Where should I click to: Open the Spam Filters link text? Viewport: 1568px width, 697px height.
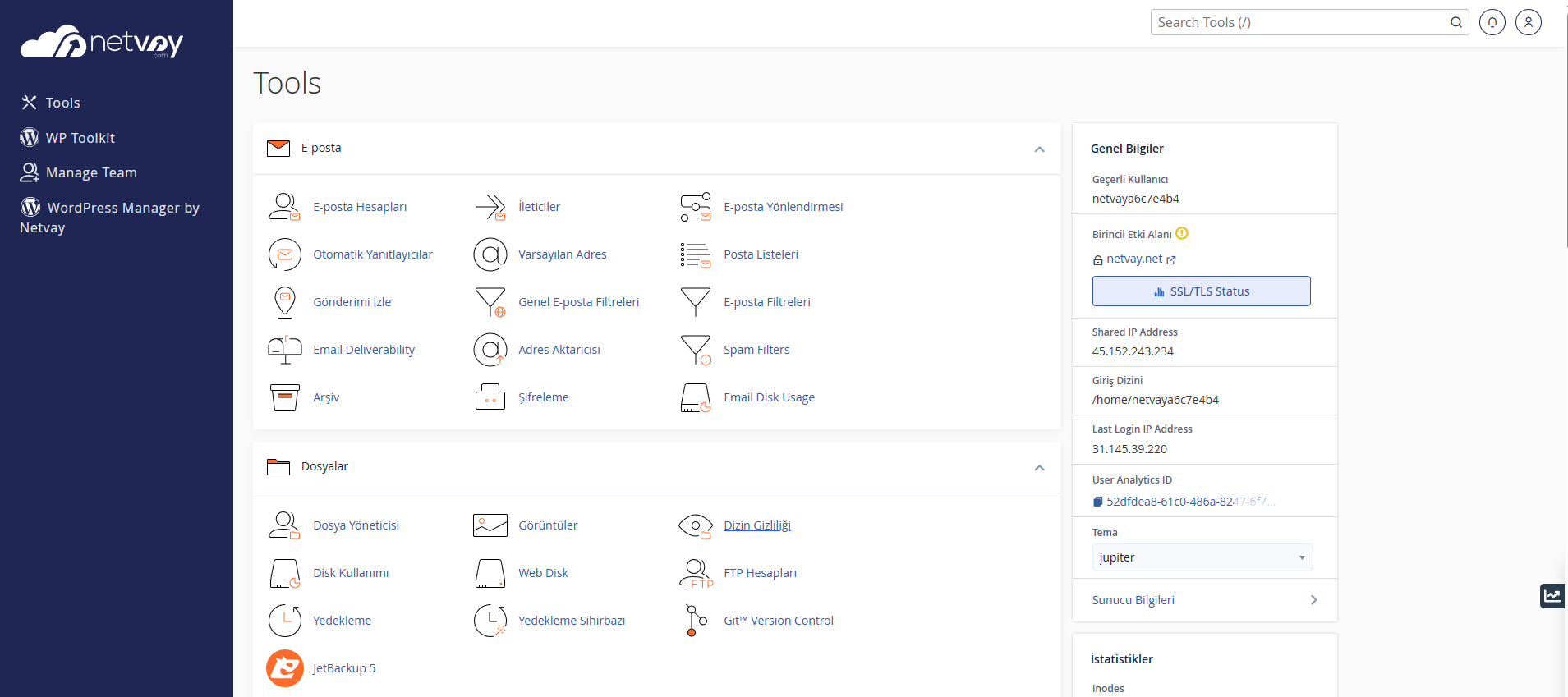[x=756, y=350]
